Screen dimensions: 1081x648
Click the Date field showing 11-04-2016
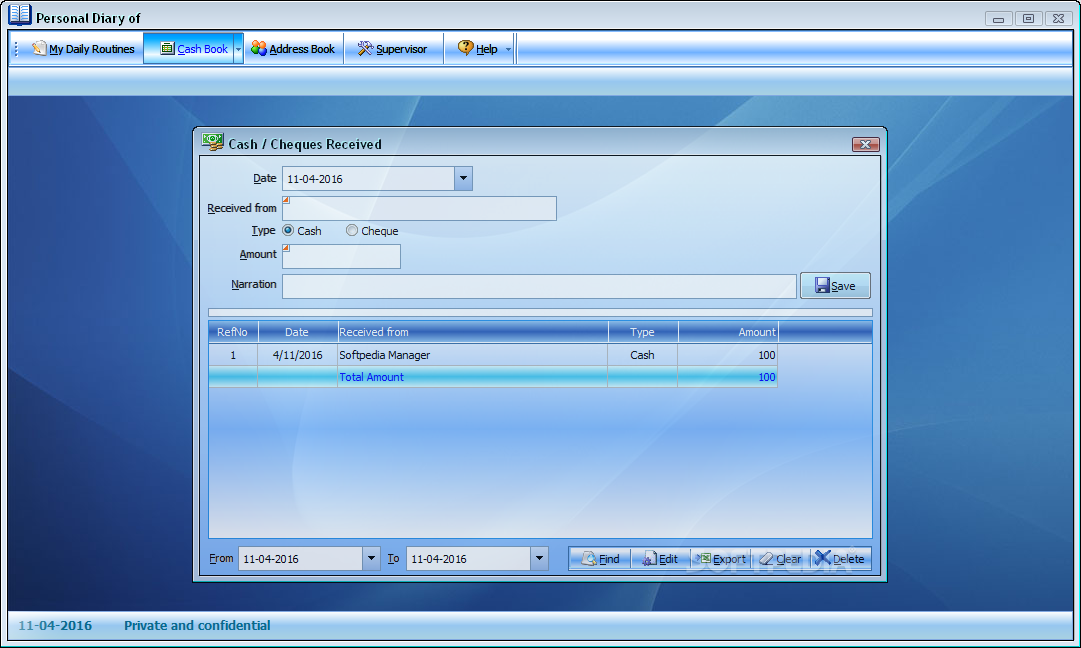tap(368, 179)
